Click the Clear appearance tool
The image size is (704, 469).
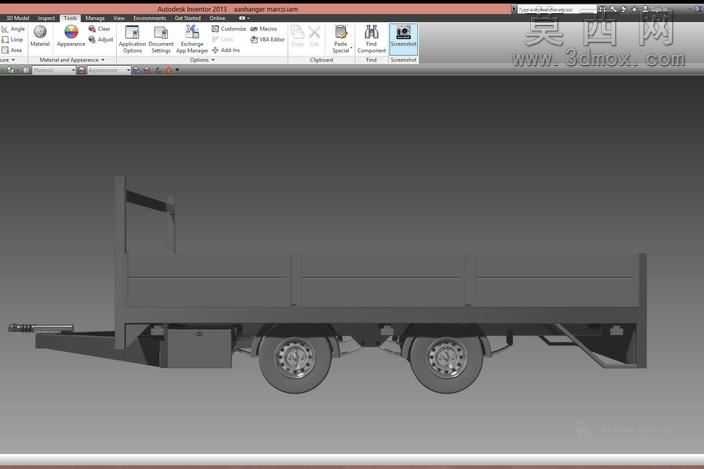(100, 29)
